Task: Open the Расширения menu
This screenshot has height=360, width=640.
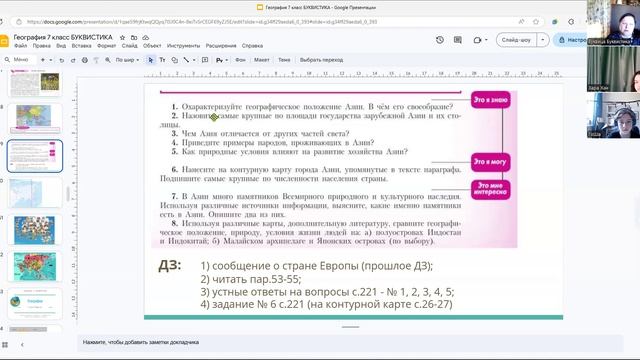Action: 221,46
